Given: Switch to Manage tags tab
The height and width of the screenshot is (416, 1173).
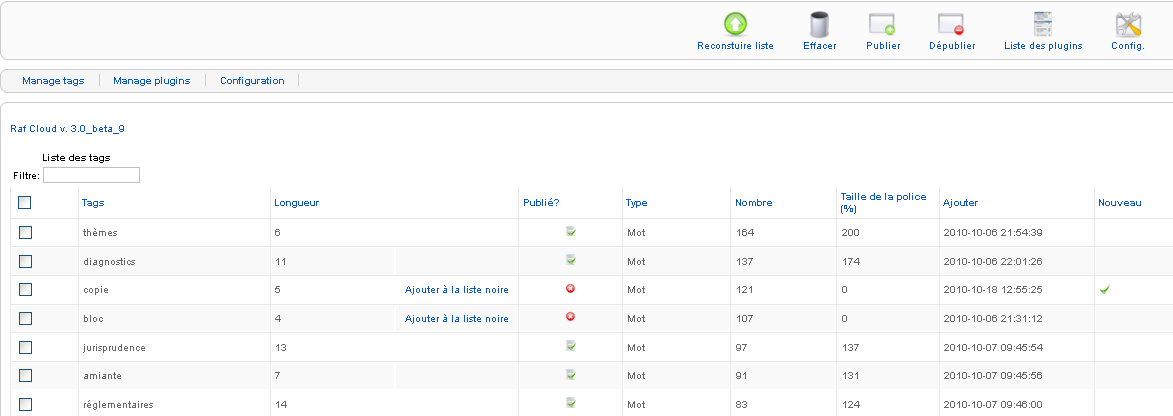Looking at the screenshot, I should pos(53,81).
